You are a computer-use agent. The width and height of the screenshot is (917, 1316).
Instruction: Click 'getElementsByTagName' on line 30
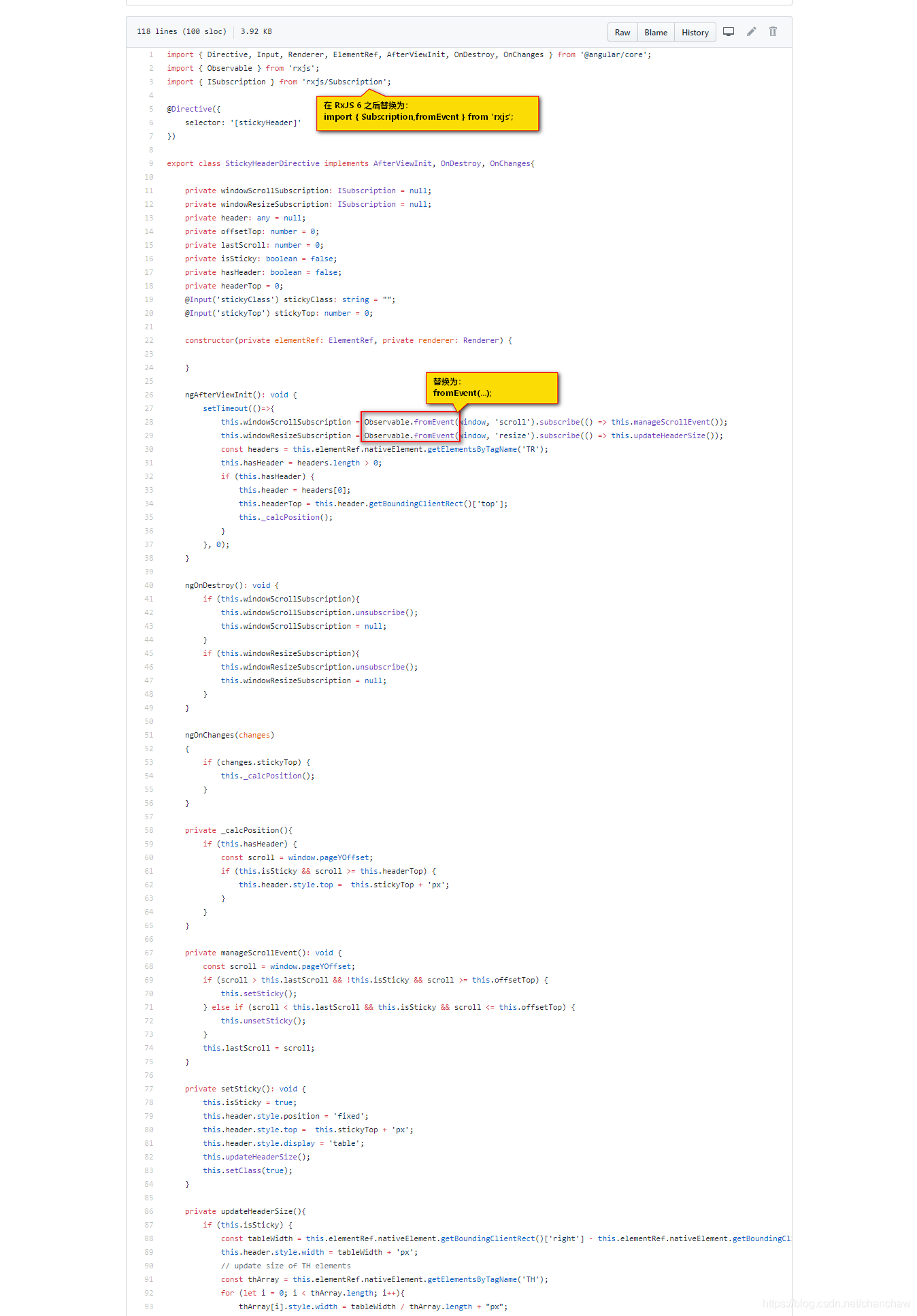point(472,449)
